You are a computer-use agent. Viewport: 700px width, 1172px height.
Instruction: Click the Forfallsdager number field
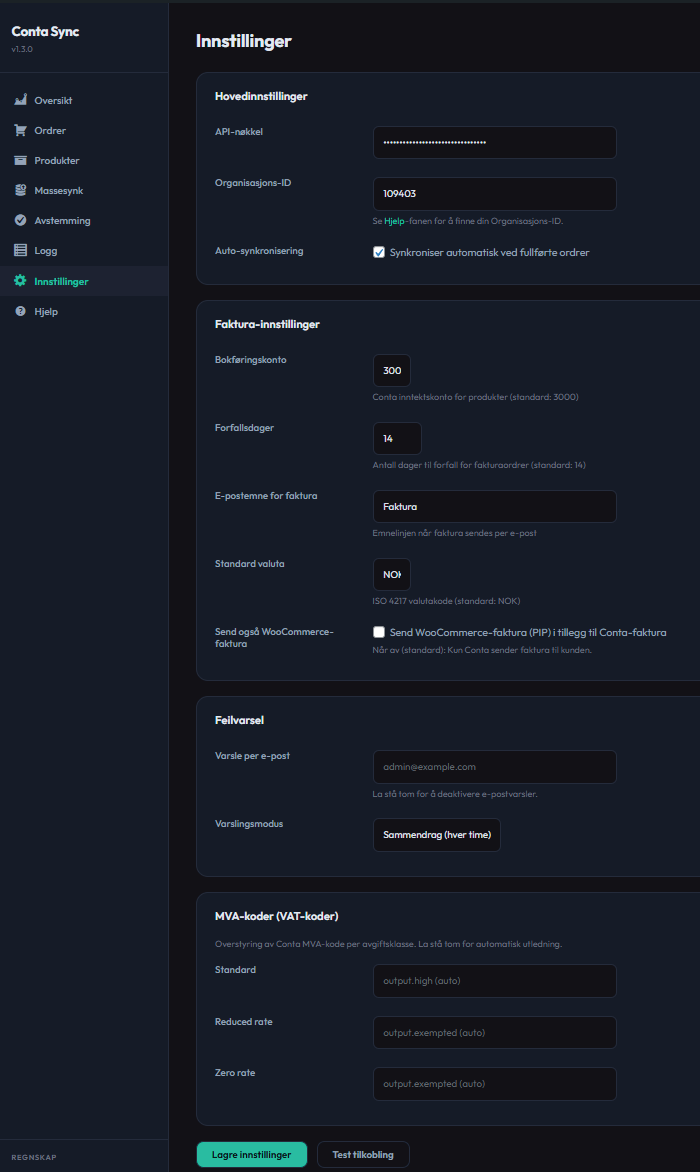[397, 439]
